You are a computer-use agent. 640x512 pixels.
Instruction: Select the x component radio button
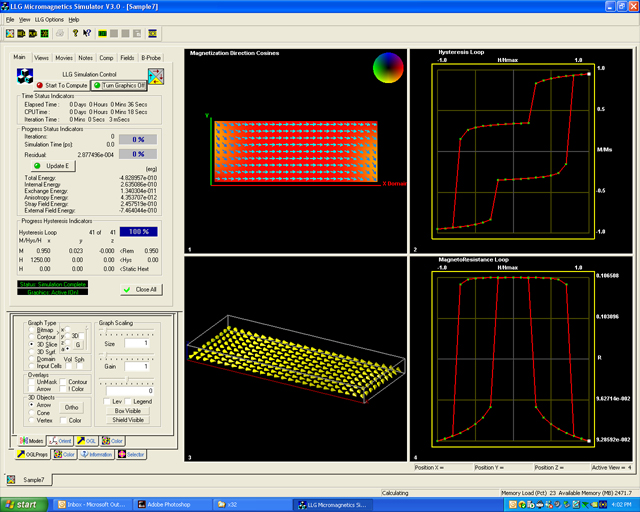coord(68,329)
